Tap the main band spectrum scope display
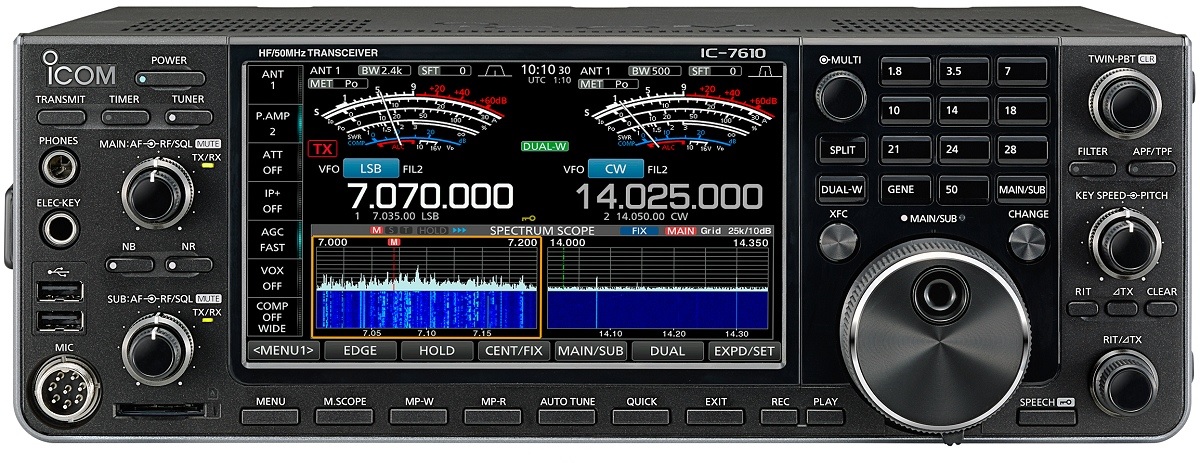Image resolution: width=1200 pixels, height=463 pixels. click(427, 288)
